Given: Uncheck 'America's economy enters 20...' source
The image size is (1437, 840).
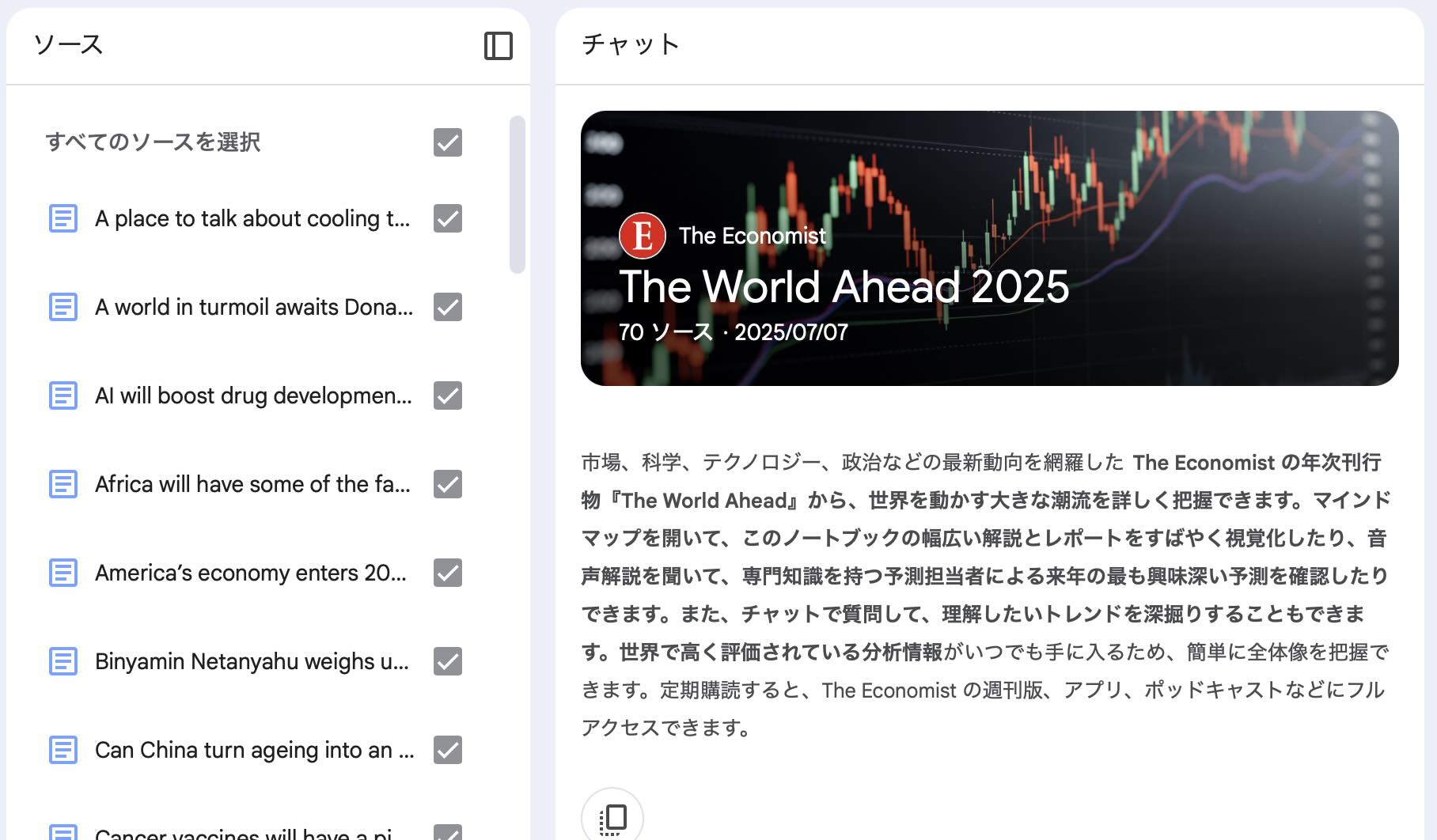Looking at the screenshot, I should click(448, 573).
